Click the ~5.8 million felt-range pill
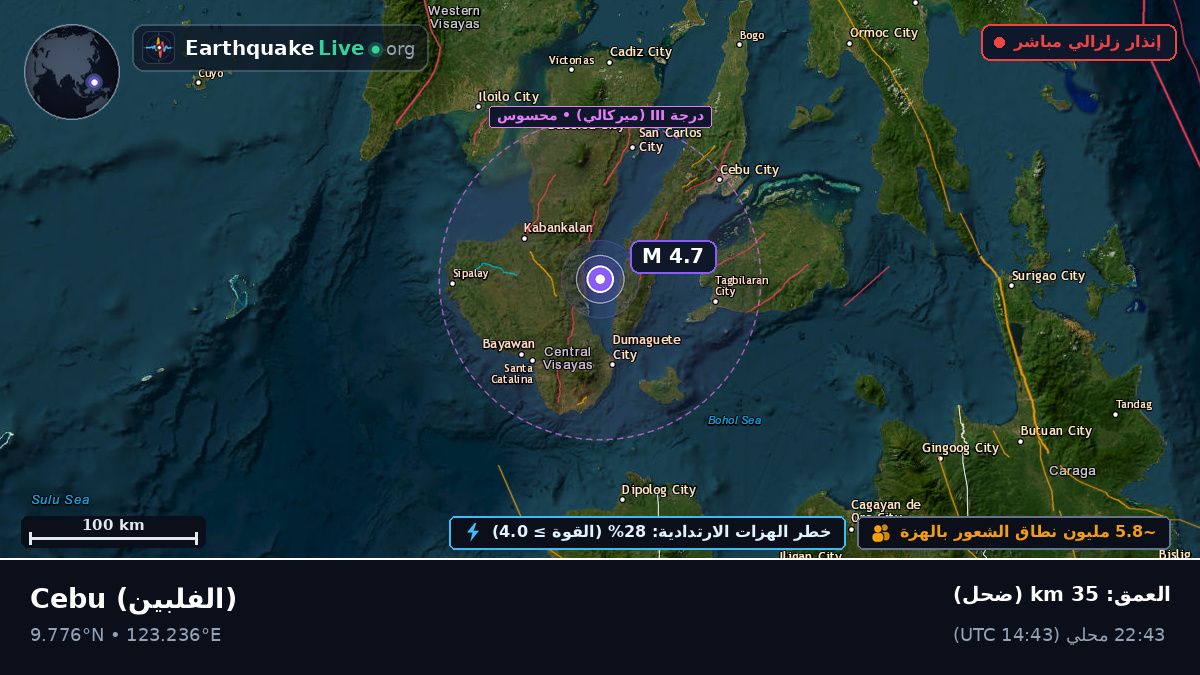 (x=1014, y=533)
